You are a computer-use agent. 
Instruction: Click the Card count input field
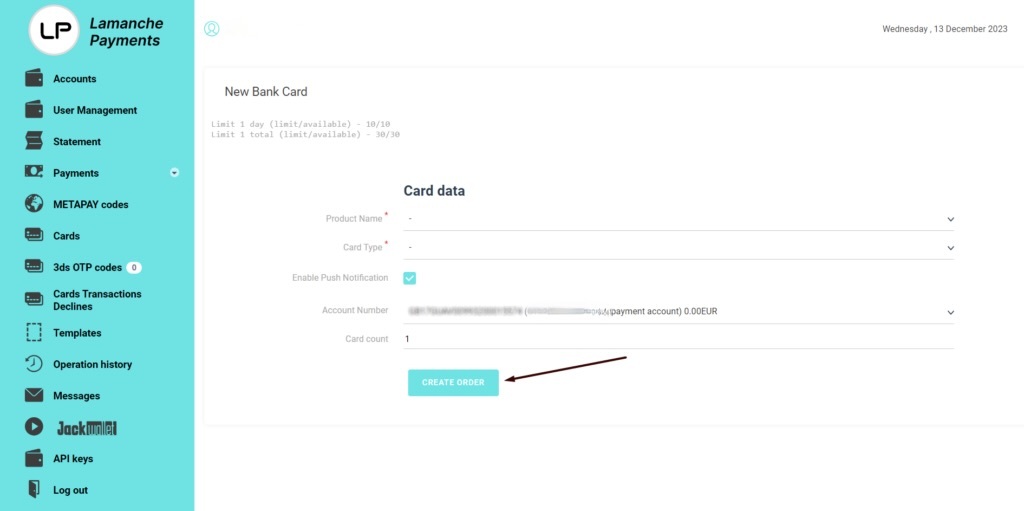679,339
